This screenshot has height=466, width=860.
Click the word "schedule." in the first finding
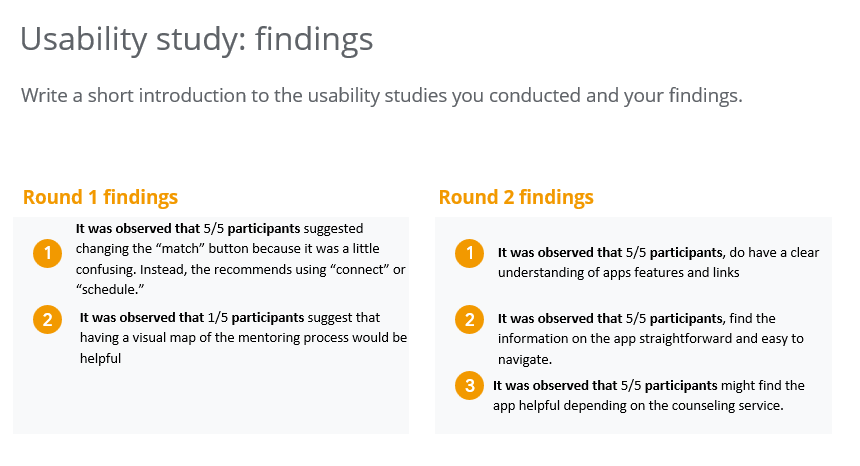(x=109, y=287)
